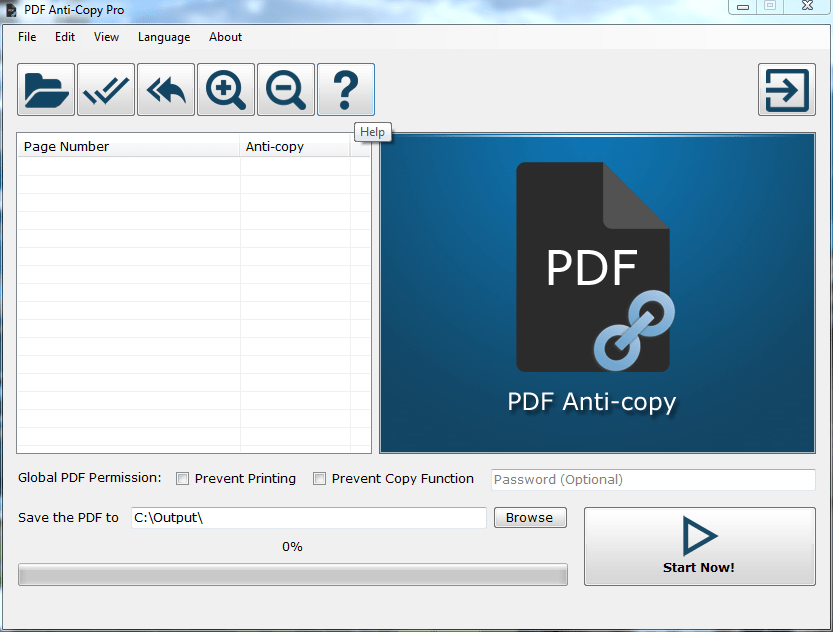Click the double-arrow reply/undo icon
Viewport: 833px width, 632px height.
coord(166,89)
